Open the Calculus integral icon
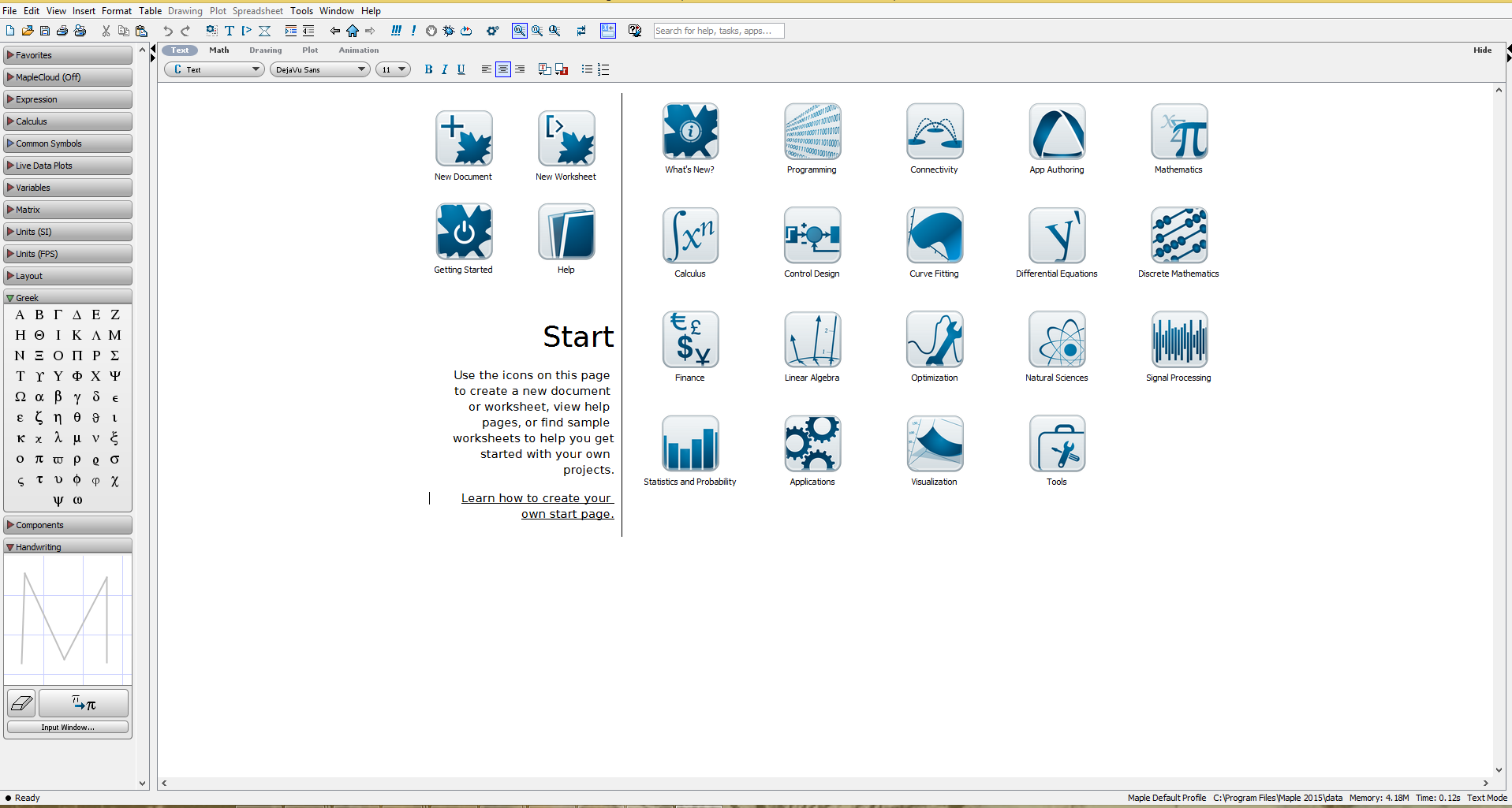The height and width of the screenshot is (808, 1512). pyautogui.click(x=690, y=236)
